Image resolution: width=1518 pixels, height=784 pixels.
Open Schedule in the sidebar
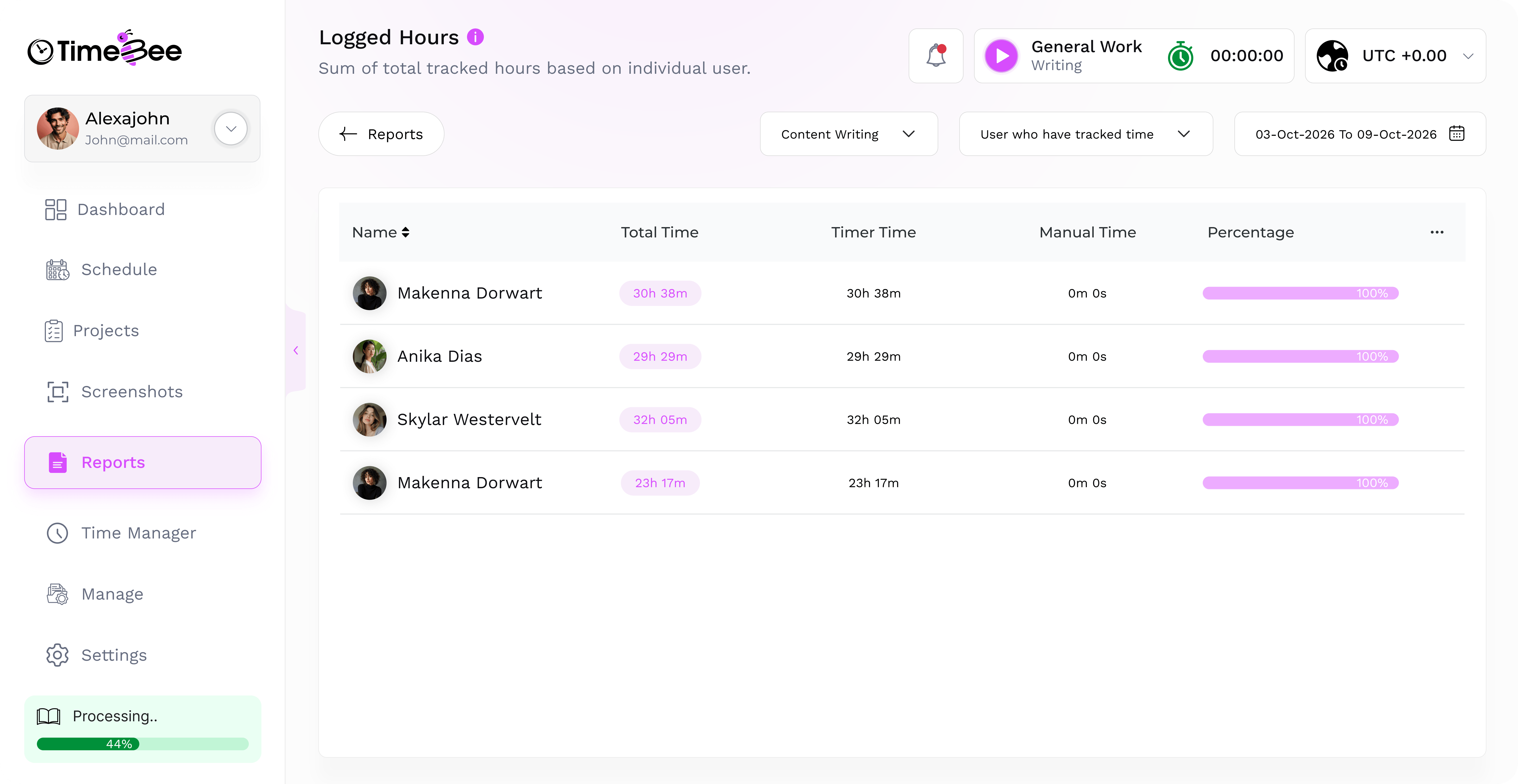(x=101, y=270)
